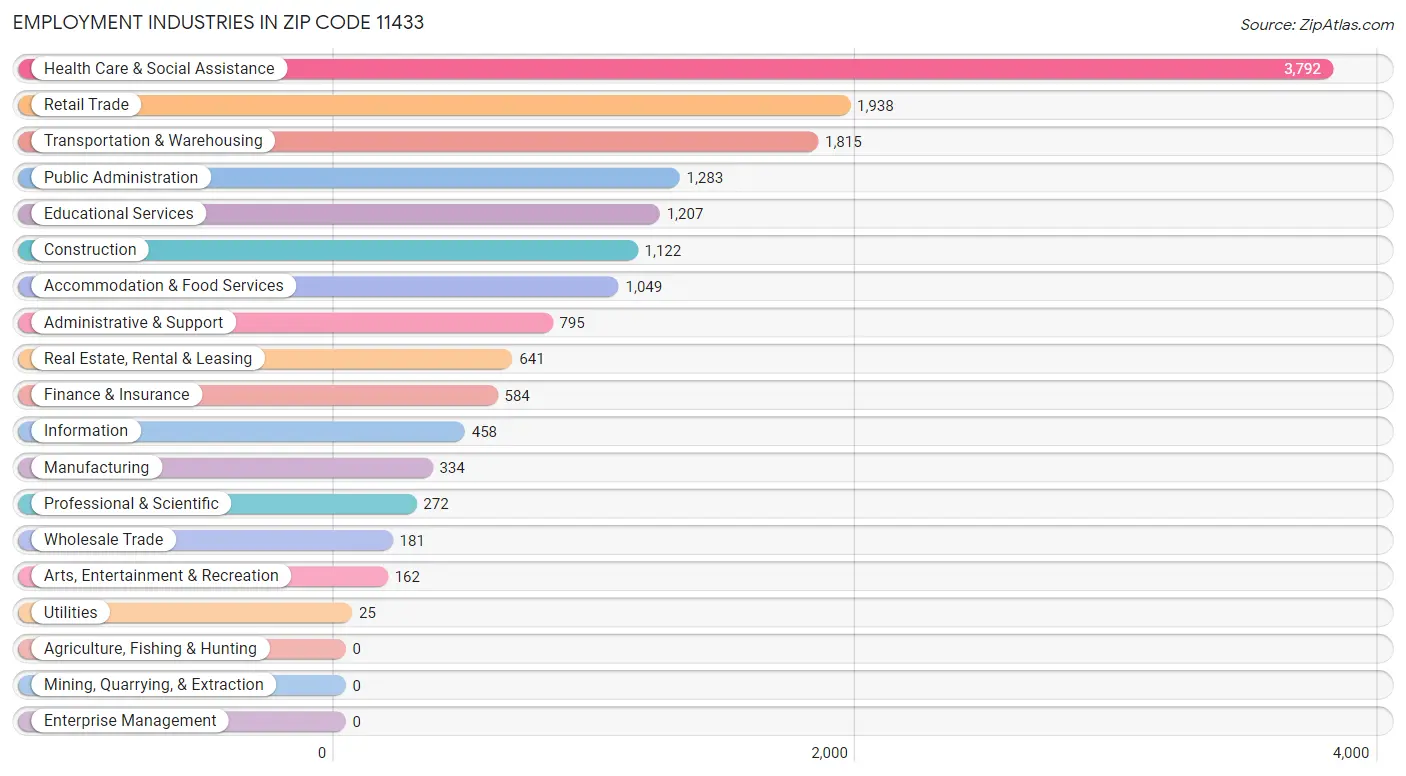This screenshot has height=776, width=1406.
Task: Select the 4,000 axis tick label
Action: pyautogui.click(x=1351, y=753)
